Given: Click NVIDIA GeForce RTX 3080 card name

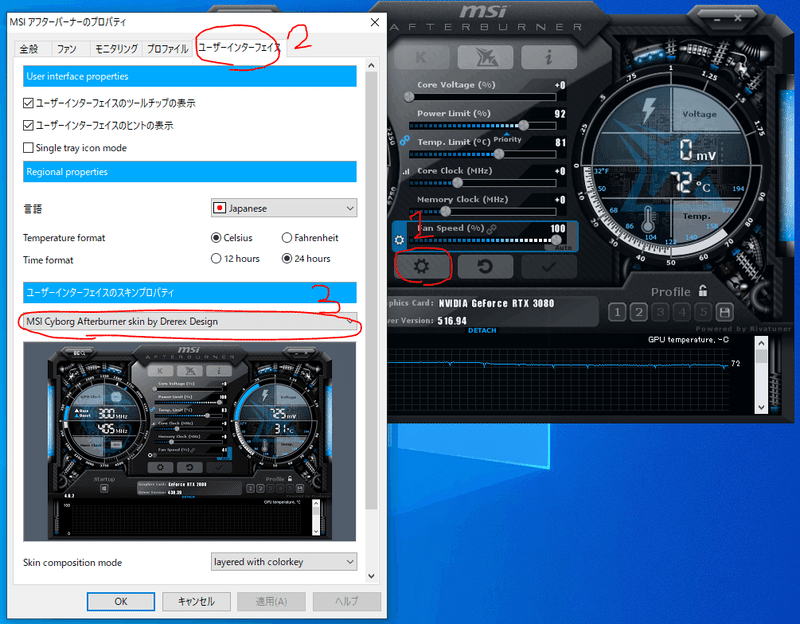Looking at the screenshot, I should coord(496,304).
